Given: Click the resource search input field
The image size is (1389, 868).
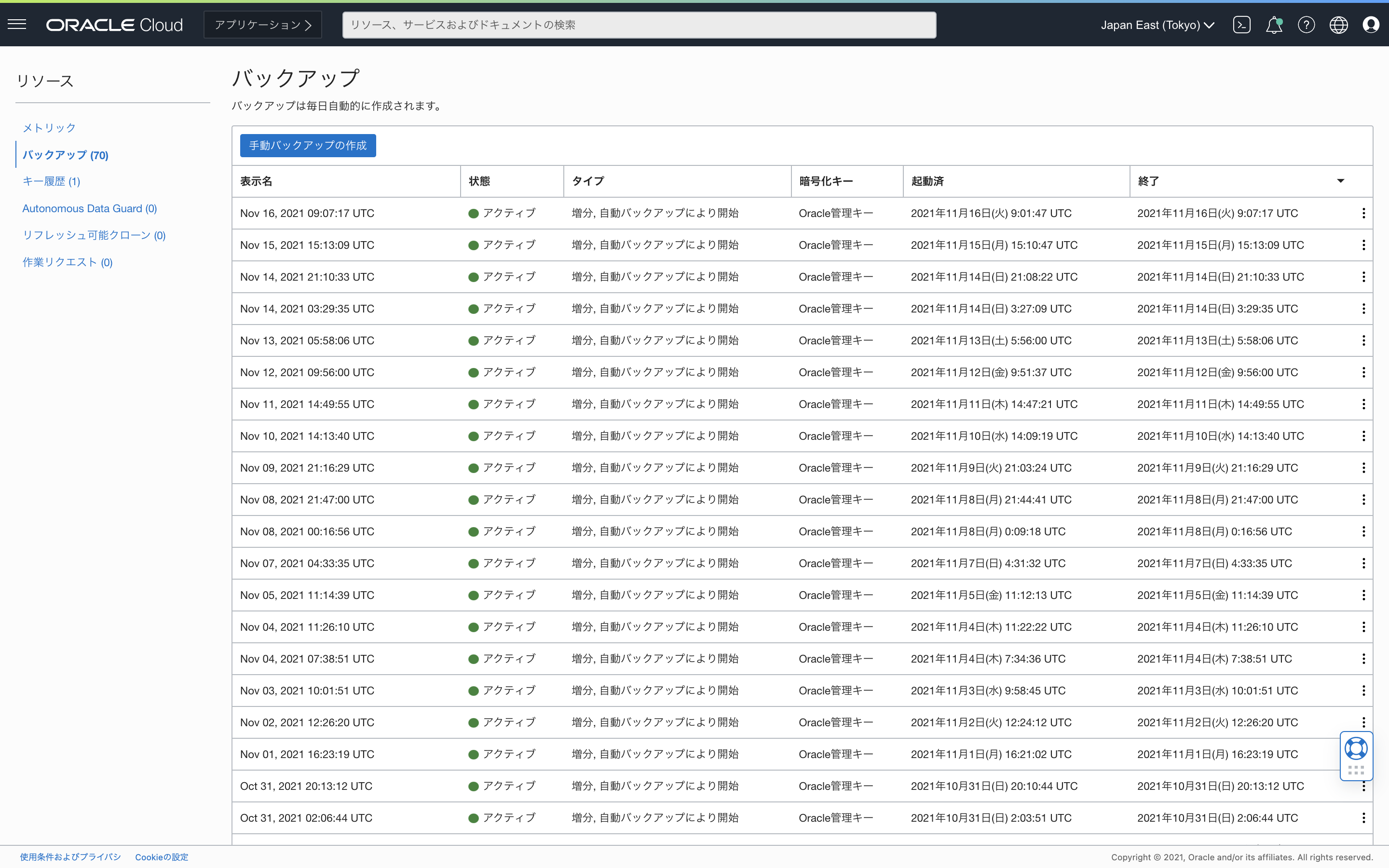Looking at the screenshot, I should 639,25.
